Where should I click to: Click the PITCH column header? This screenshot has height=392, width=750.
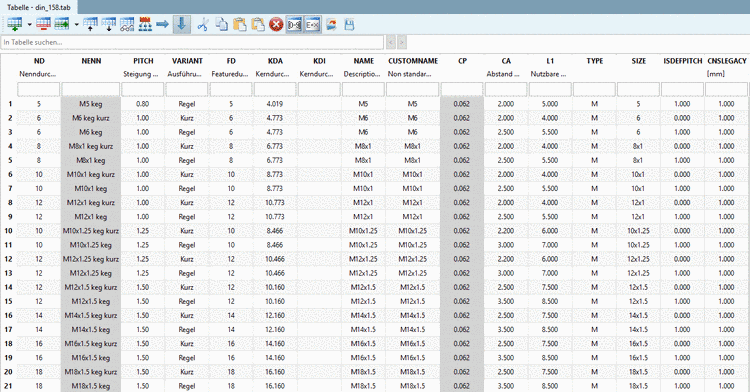tap(143, 61)
